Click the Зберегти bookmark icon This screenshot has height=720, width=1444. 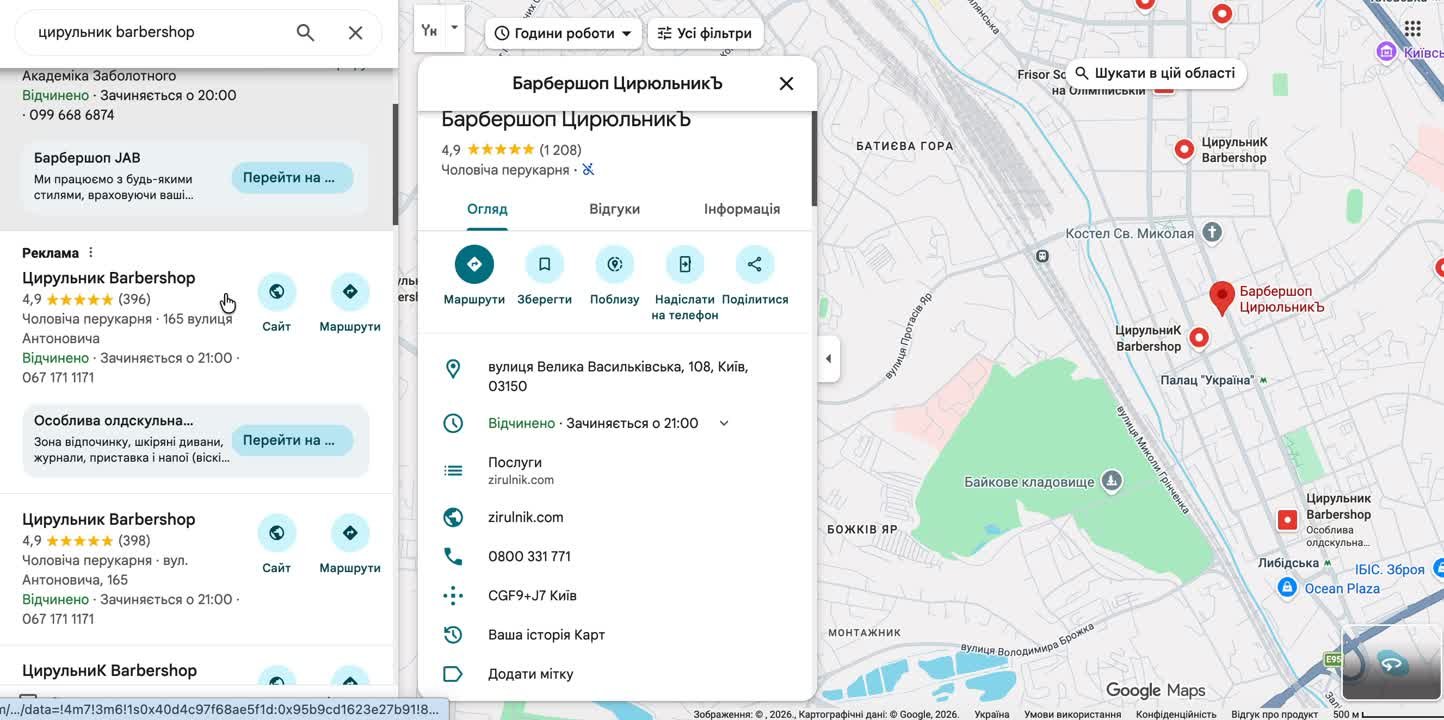(544, 264)
